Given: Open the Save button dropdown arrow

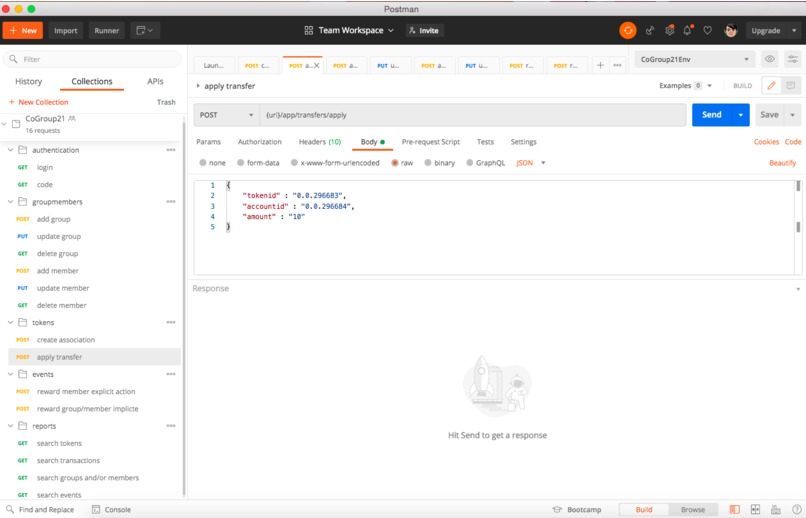Looking at the screenshot, I should [792, 115].
